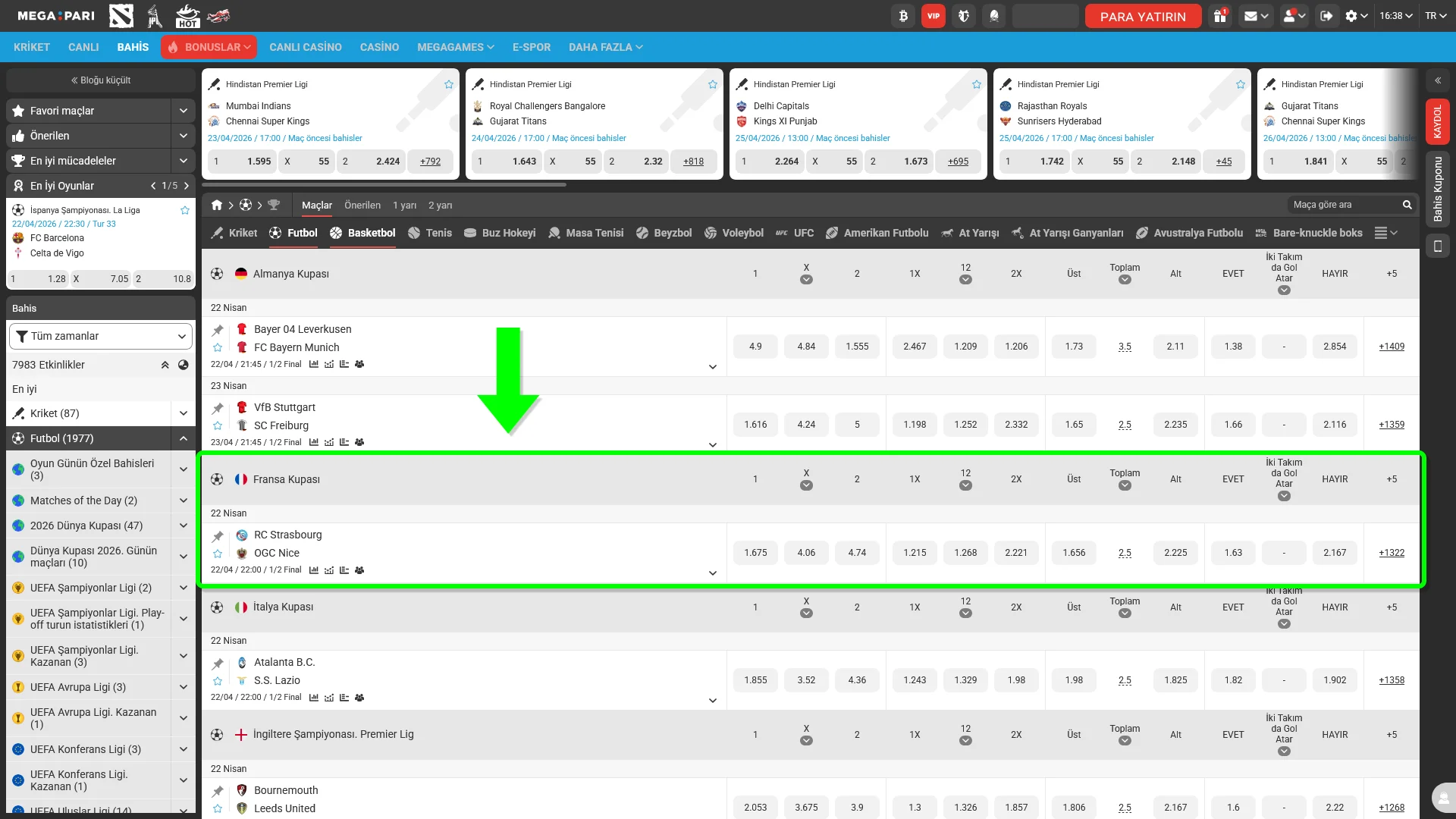Image resolution: width=1456 pixels, height=819 pixels.
Task: Expand the En iyi mücadeleler section
Action: pyautogui.click(x=184, y=161)
